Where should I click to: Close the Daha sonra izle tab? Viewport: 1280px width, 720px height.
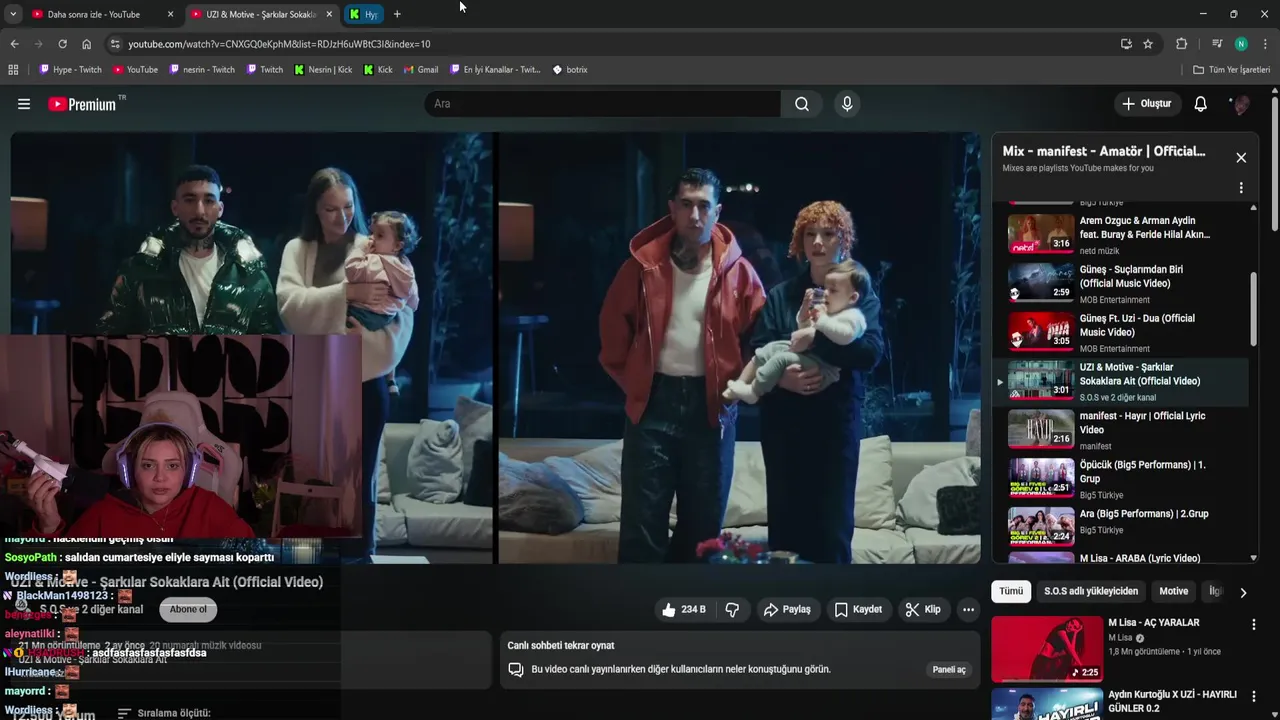point(170,14)
